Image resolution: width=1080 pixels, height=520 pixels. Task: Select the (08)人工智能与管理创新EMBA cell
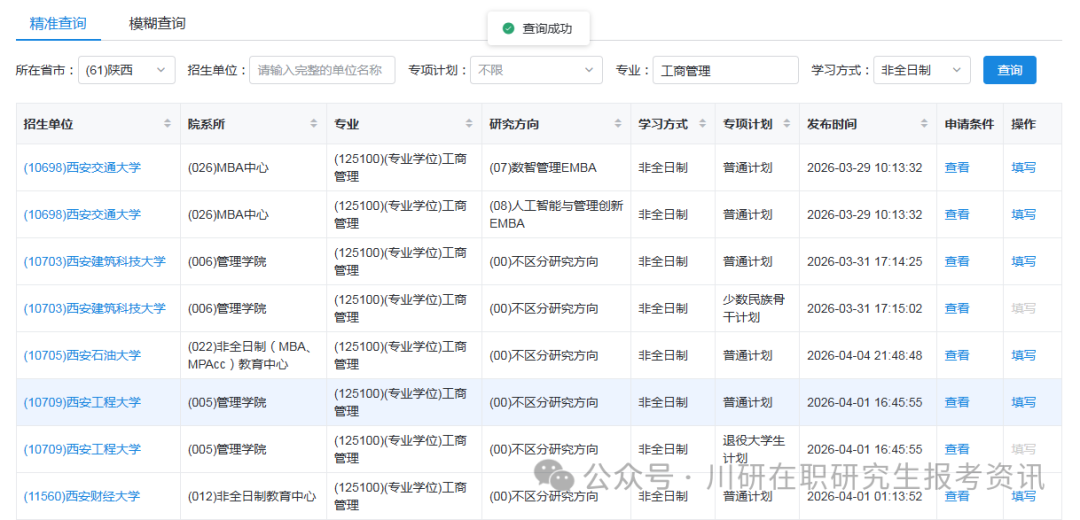tap(557, 215)
